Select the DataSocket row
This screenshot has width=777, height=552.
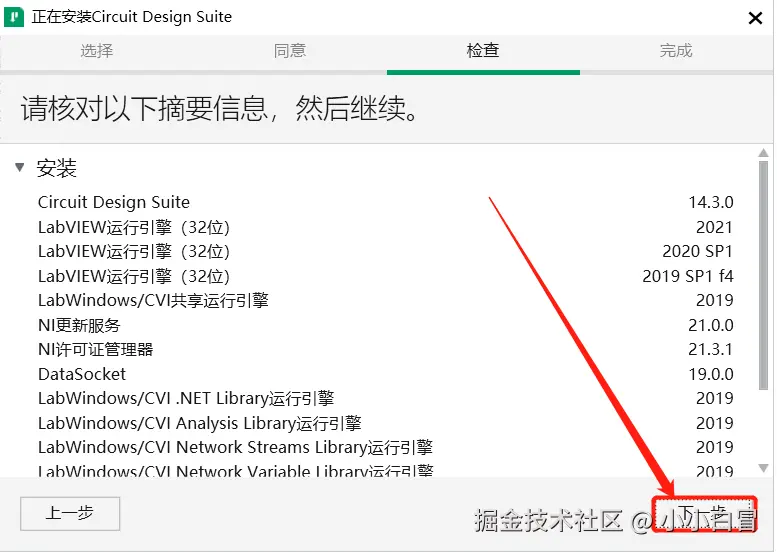pos(386,374)
